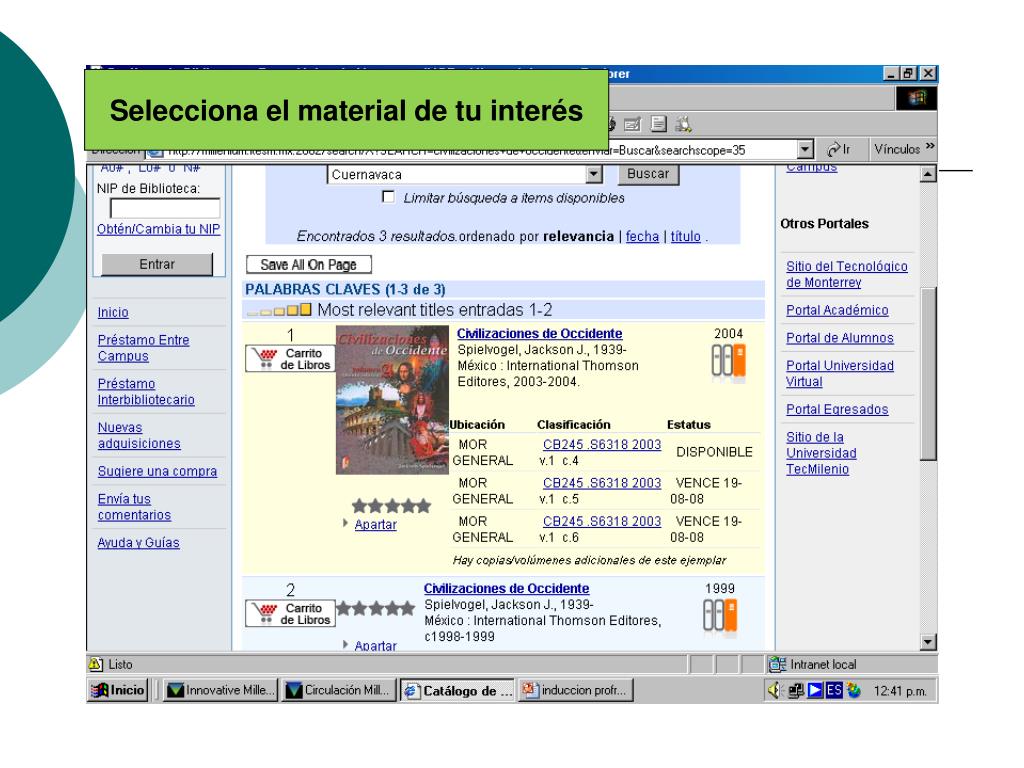The width and height of the screenshot is (1024, 768).
Task: Switch to induccion profr... taskbar window
Action: (576, 690)
